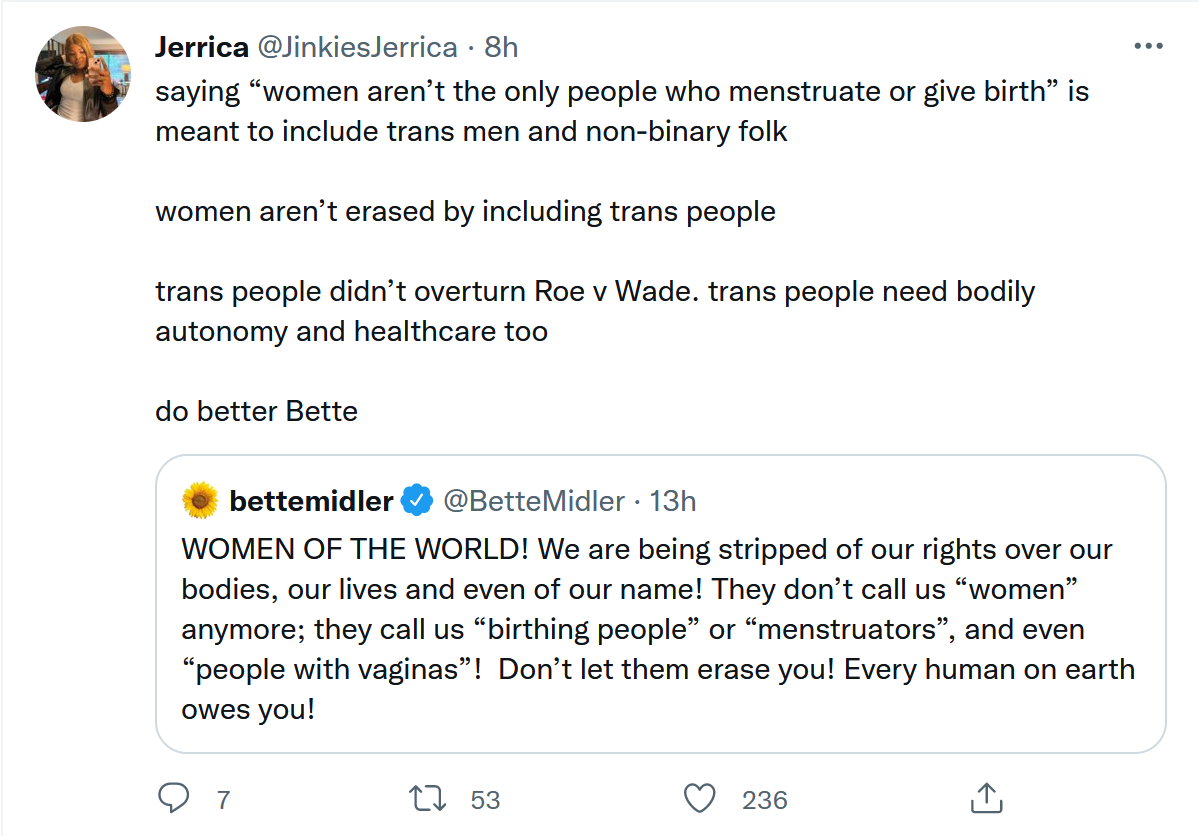Click the "do better Bette" line

pos(256,411)
